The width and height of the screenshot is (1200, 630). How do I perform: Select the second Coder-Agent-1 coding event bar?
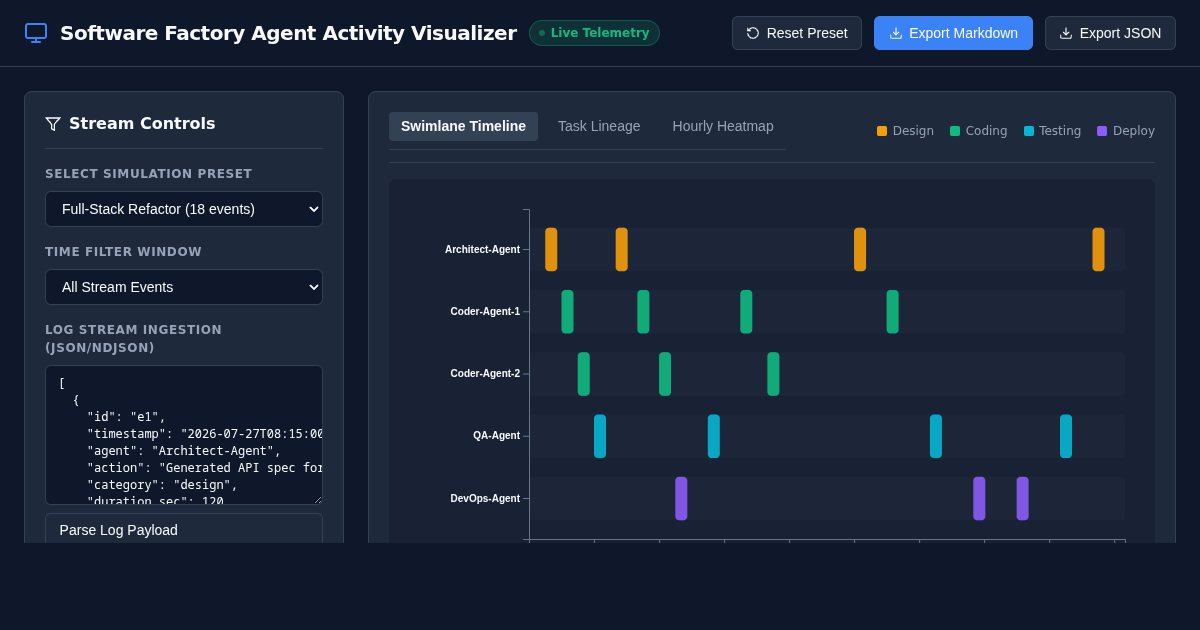(643, 312)
